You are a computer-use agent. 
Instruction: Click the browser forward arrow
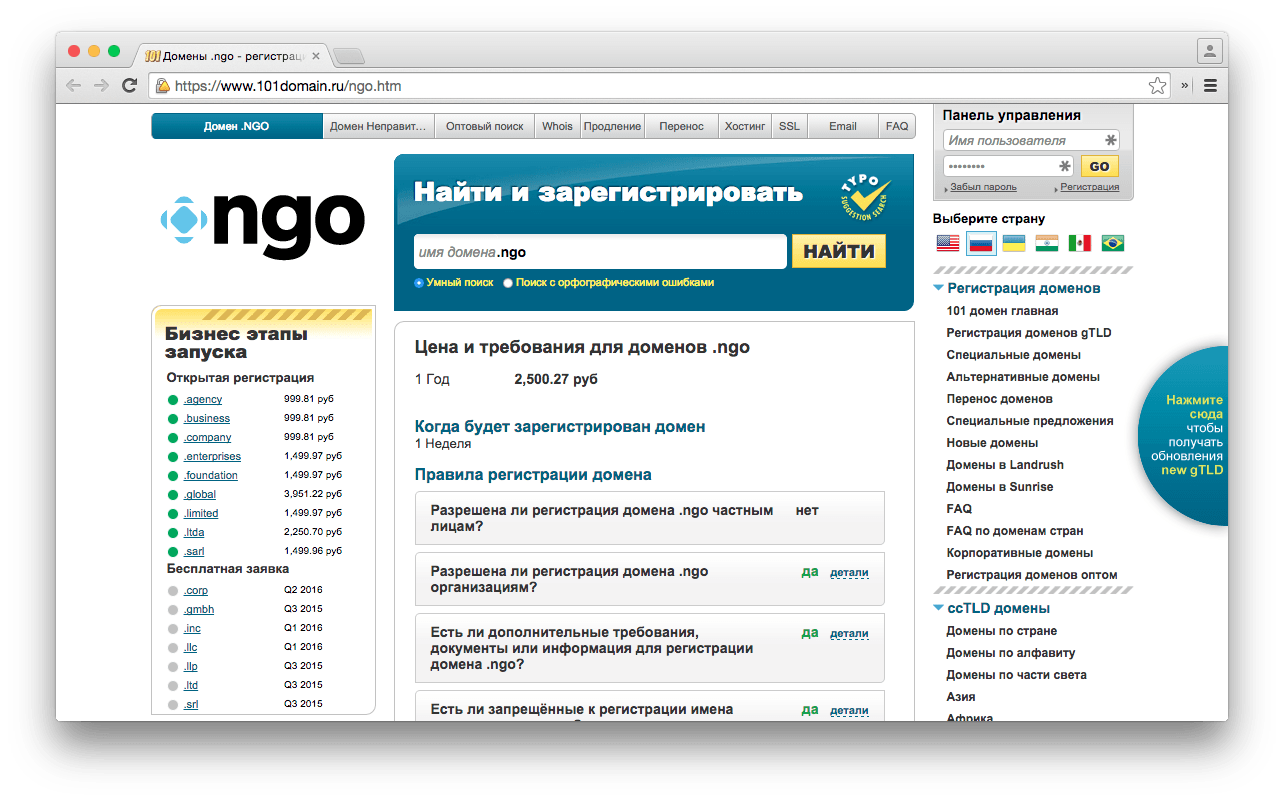click(x=101, y=86)
